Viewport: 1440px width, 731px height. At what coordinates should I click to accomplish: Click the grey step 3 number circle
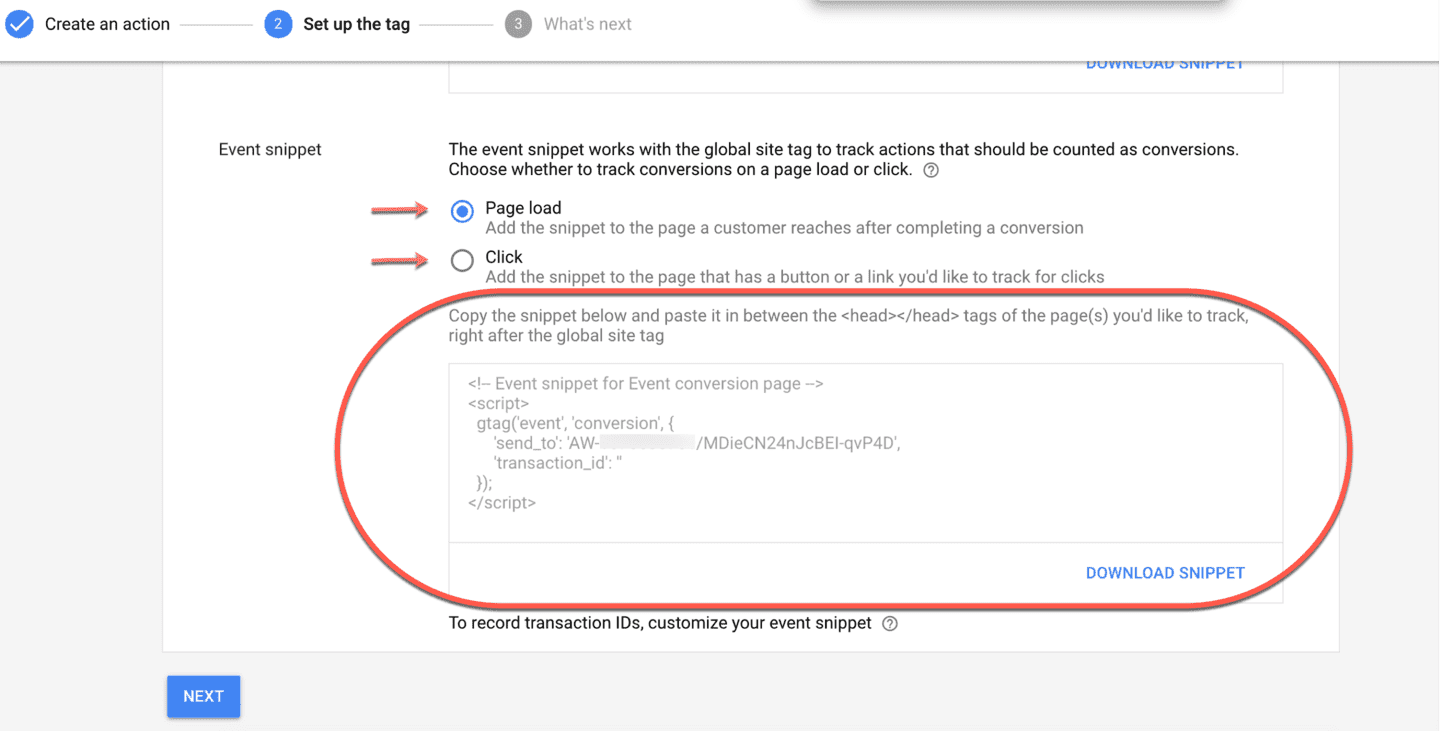[518, 24]
